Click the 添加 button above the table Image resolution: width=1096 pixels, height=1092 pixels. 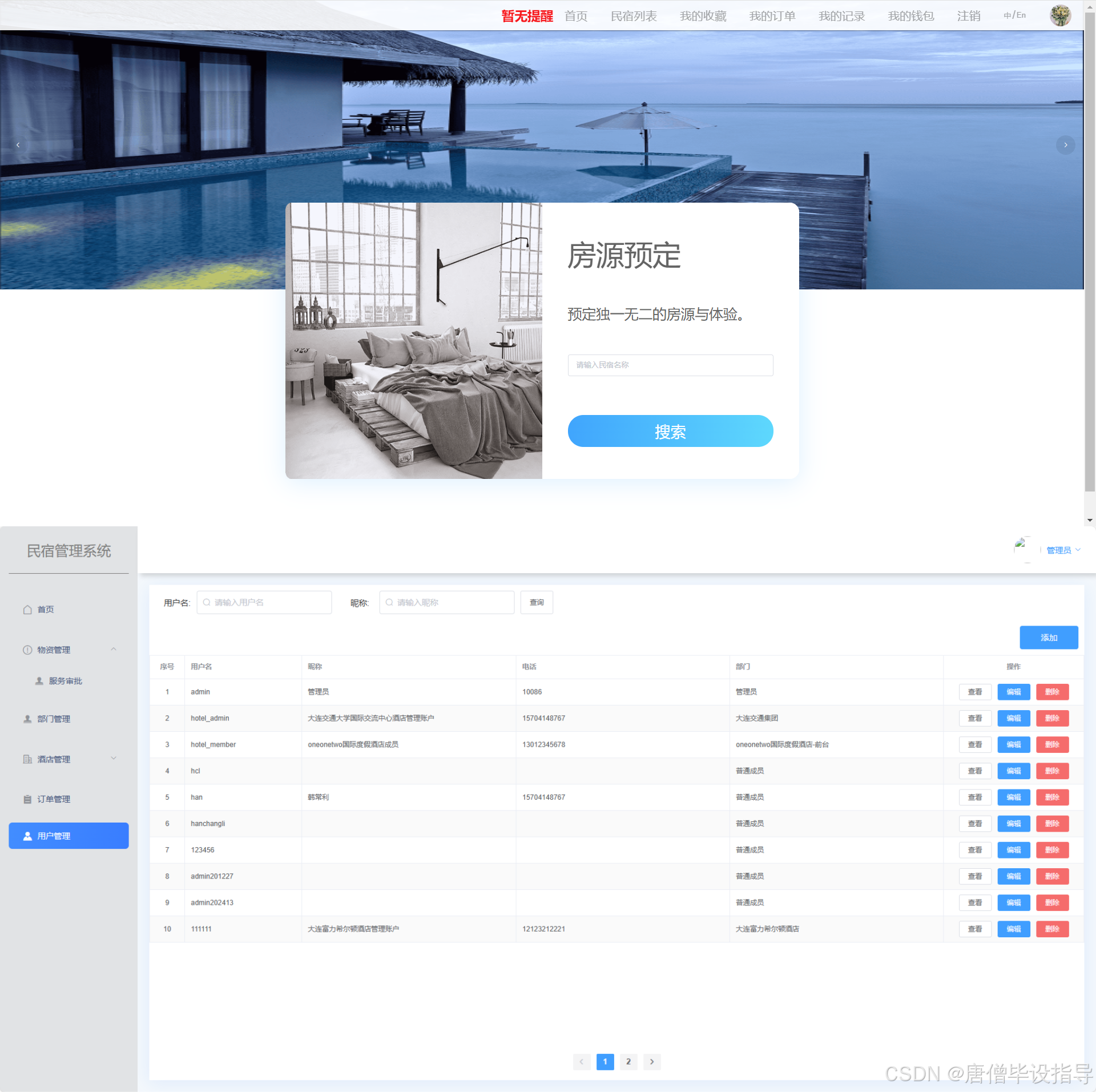coord(1048,638)
